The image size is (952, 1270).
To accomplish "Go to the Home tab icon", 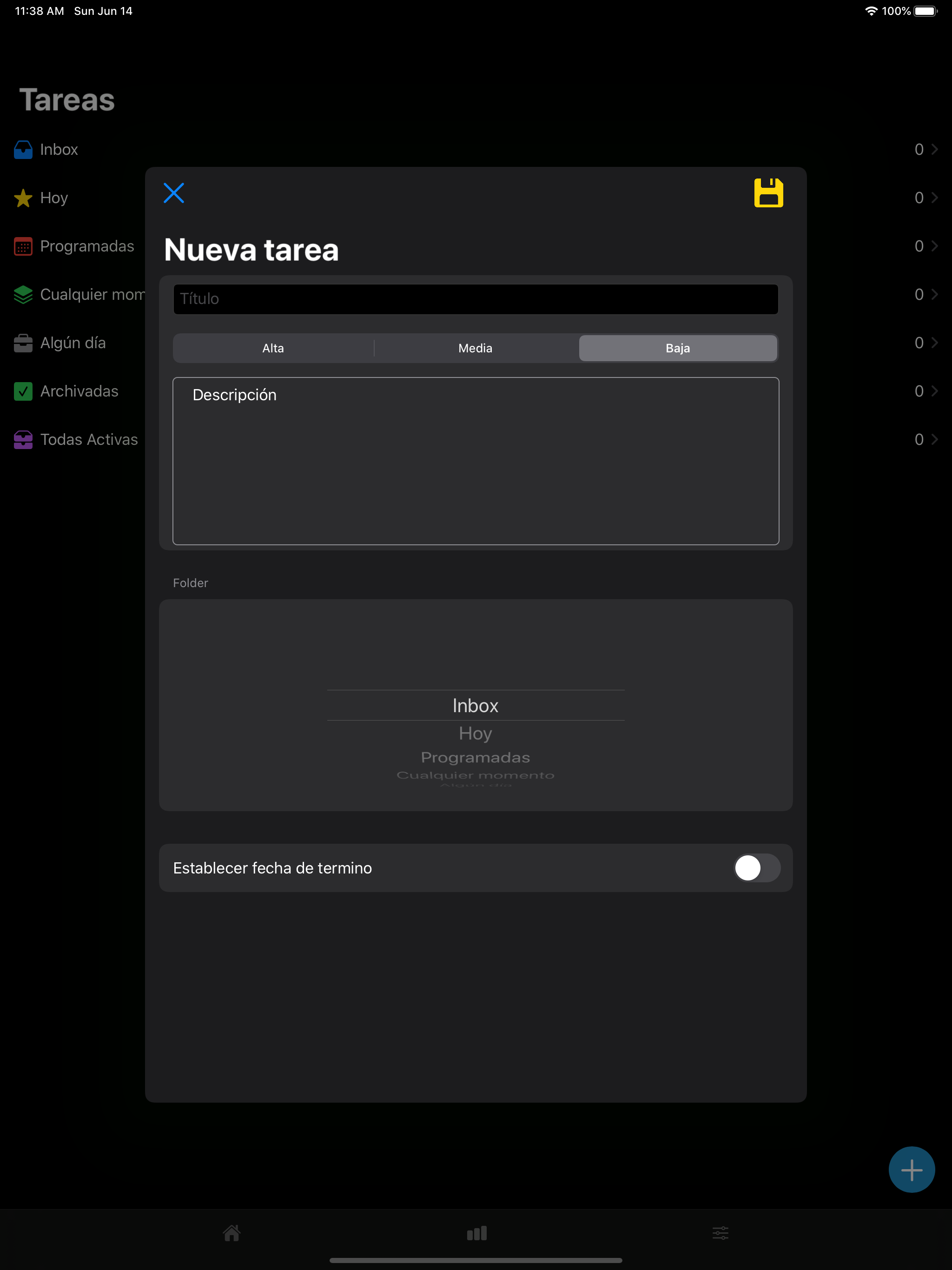I will [x=232, y=1233].
